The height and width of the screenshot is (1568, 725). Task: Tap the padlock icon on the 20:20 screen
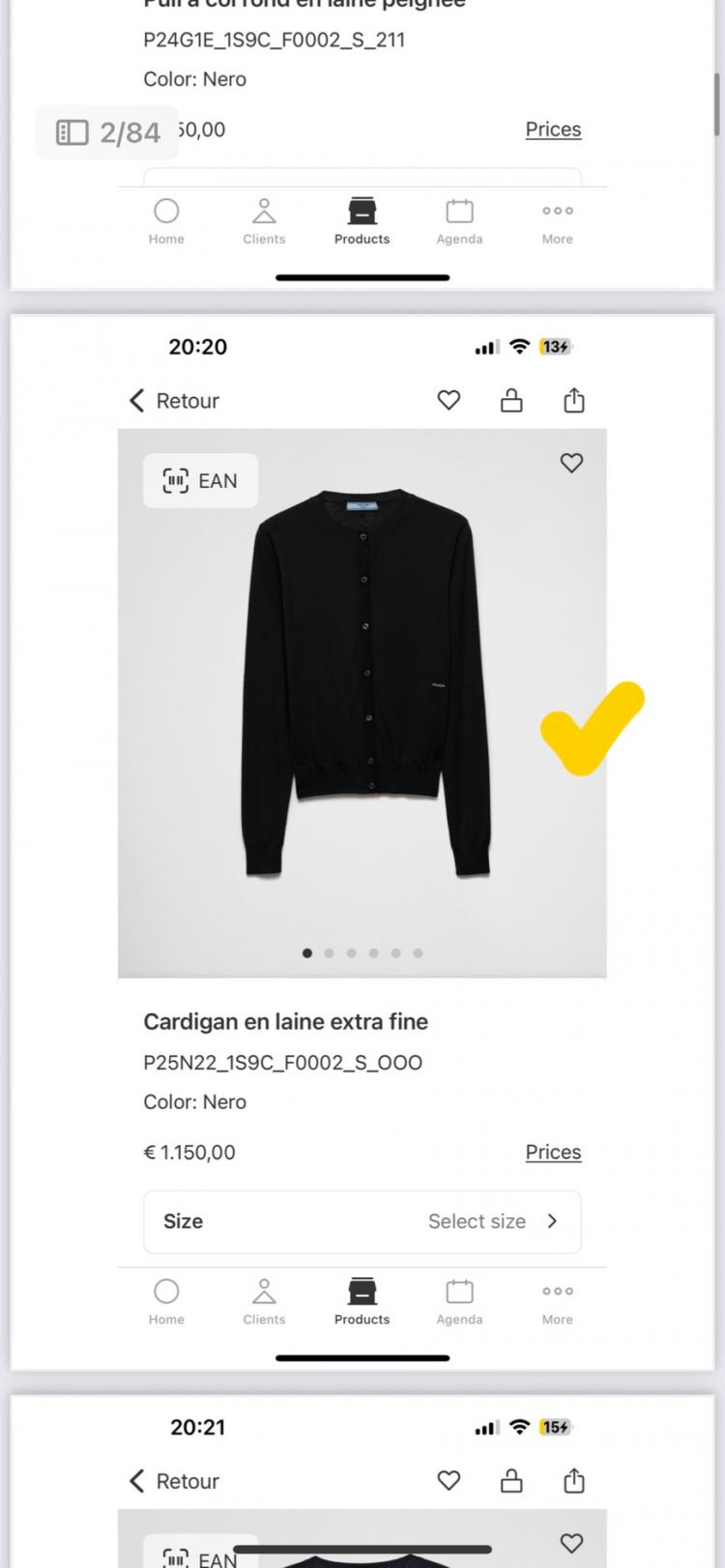pyautogui.click(x=511, y=400)
